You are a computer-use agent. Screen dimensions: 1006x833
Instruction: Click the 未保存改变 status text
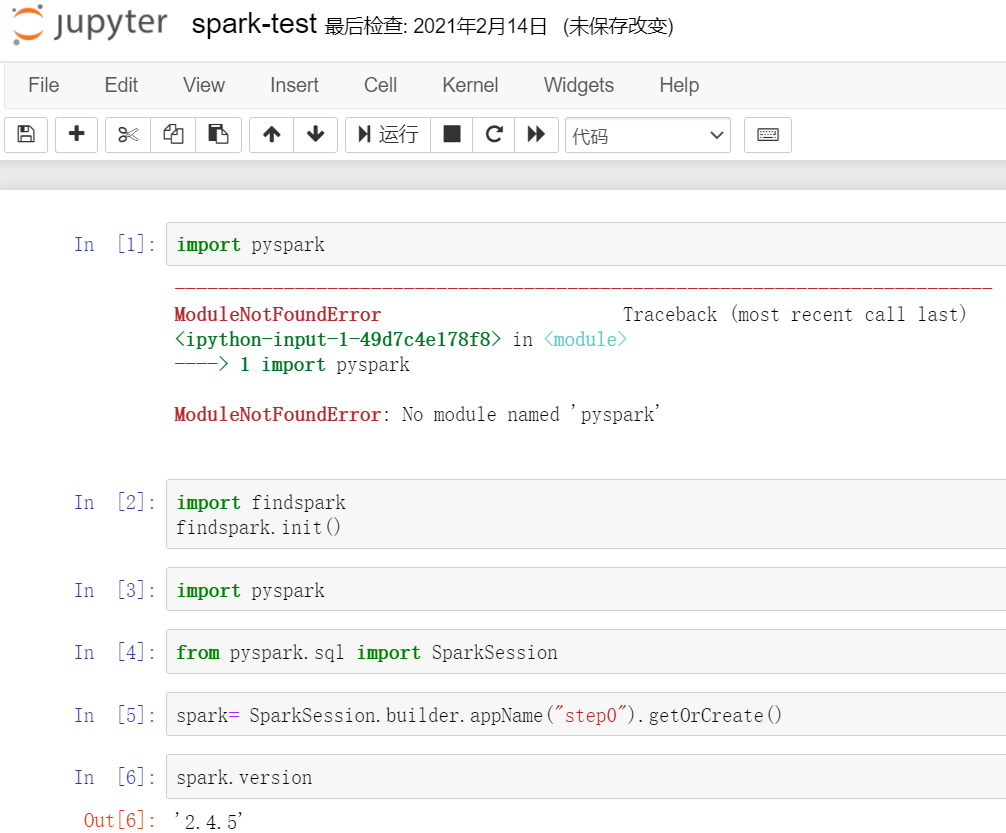618,26
